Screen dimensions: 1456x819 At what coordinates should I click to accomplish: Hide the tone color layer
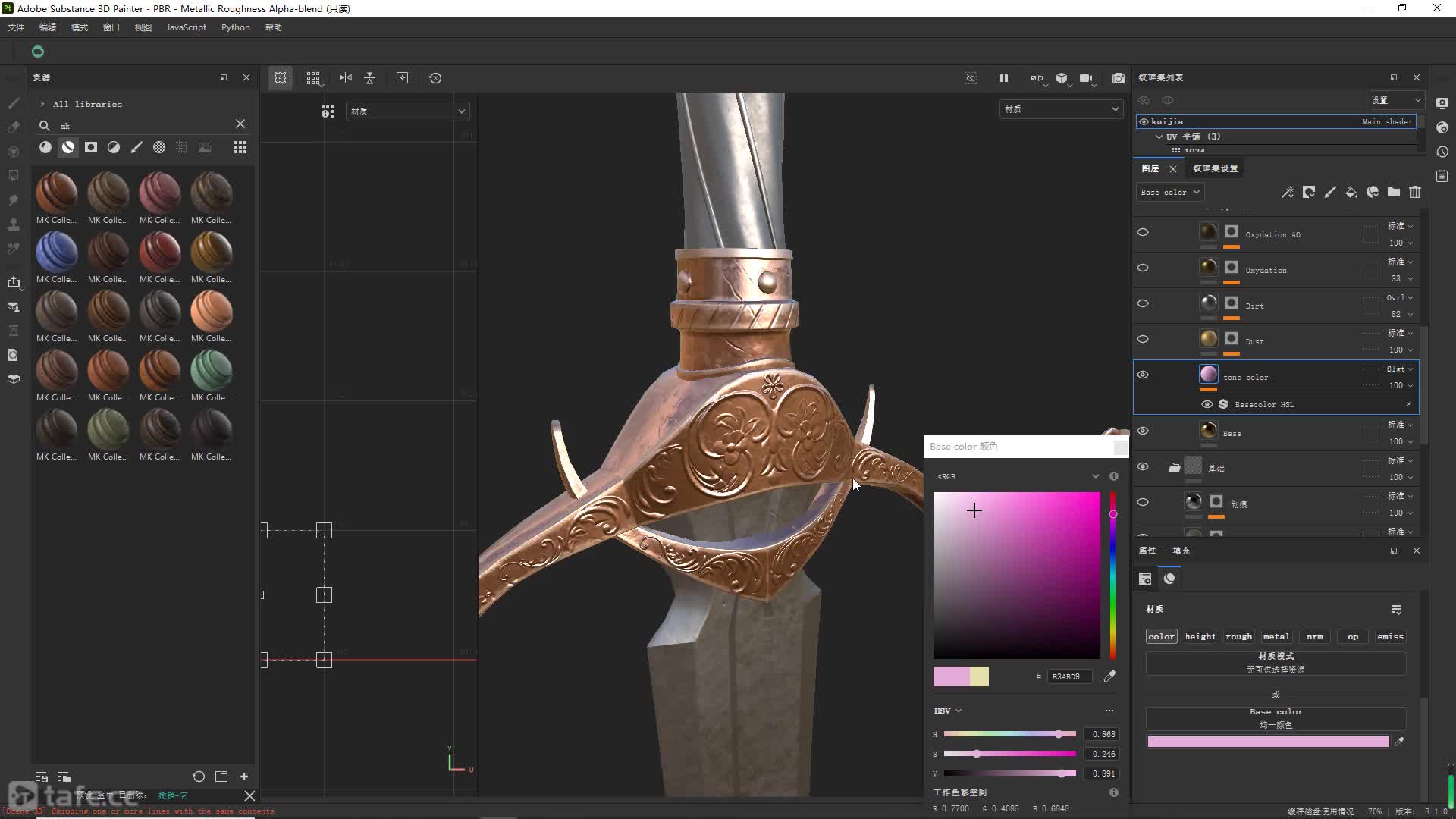click(x=1143, y=375)
